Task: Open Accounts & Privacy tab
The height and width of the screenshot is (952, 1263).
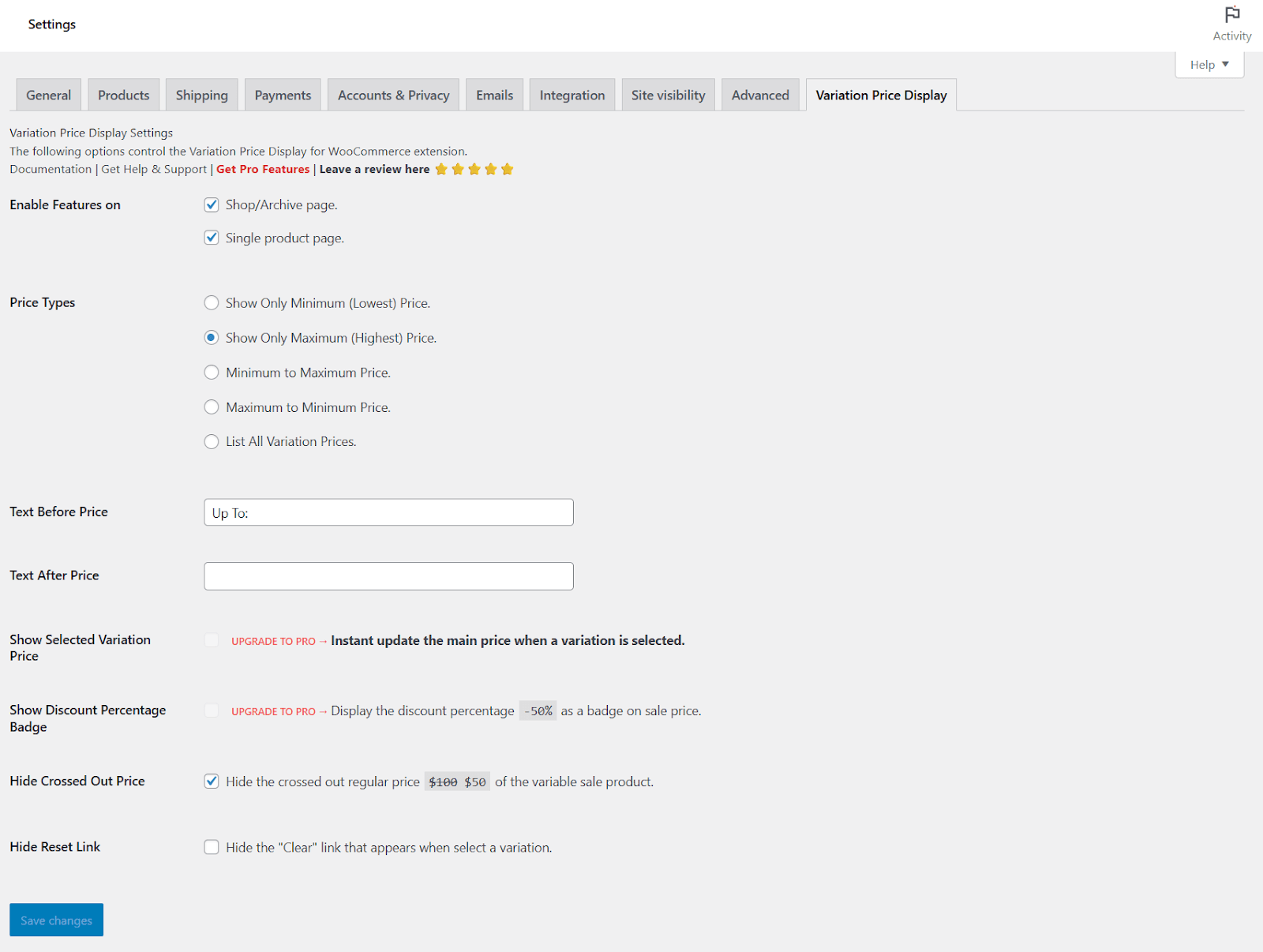Action: [x=393, y=95]
